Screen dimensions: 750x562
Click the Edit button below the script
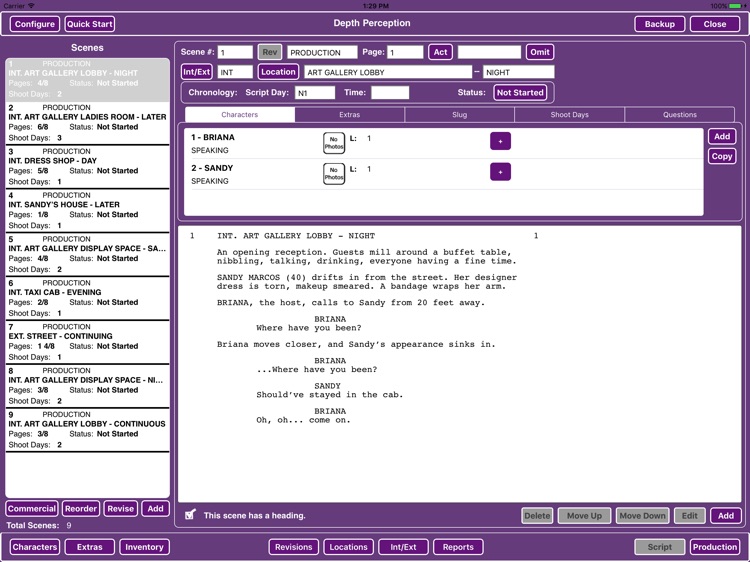pyautogui.click(x=690, y=516)
